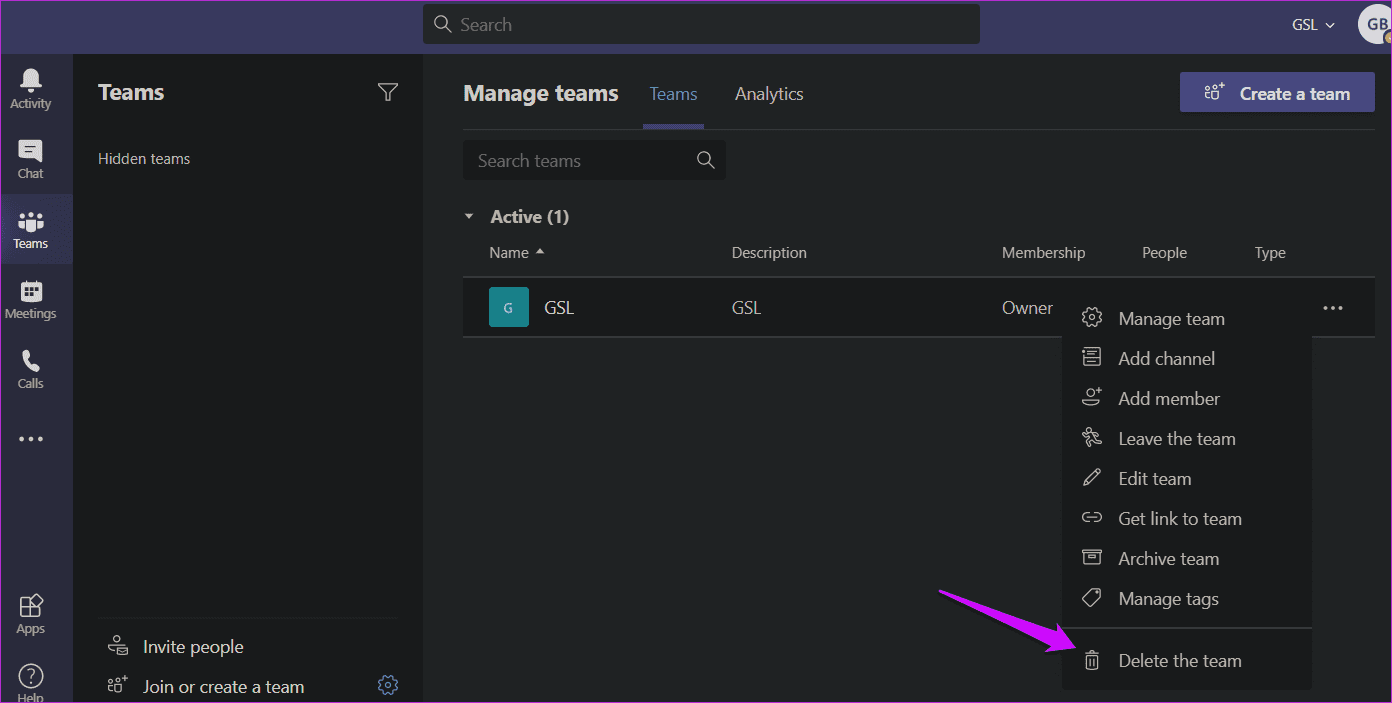Click the filter funnel icon in Teams panel
This screenshot has height=703, width=1392.
[388, 92]
